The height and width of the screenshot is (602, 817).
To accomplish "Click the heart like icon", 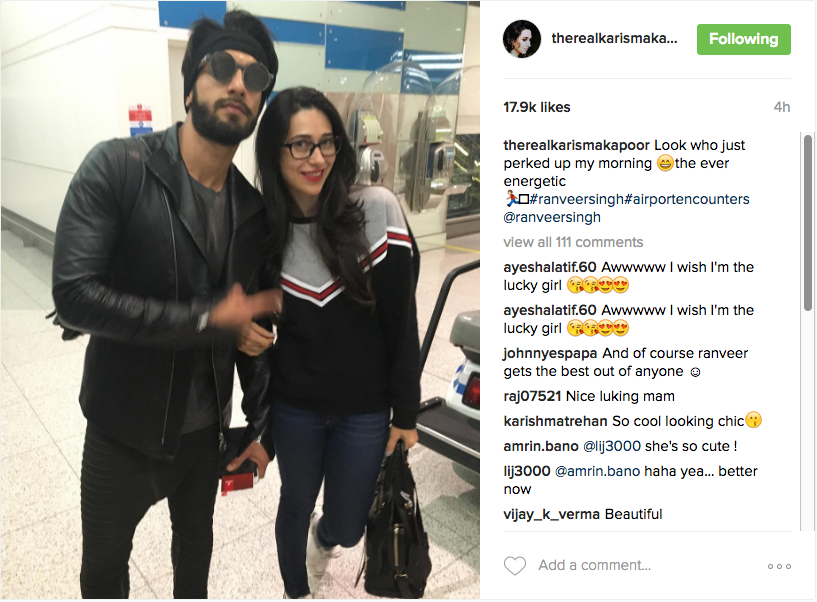I will [515, 566].
